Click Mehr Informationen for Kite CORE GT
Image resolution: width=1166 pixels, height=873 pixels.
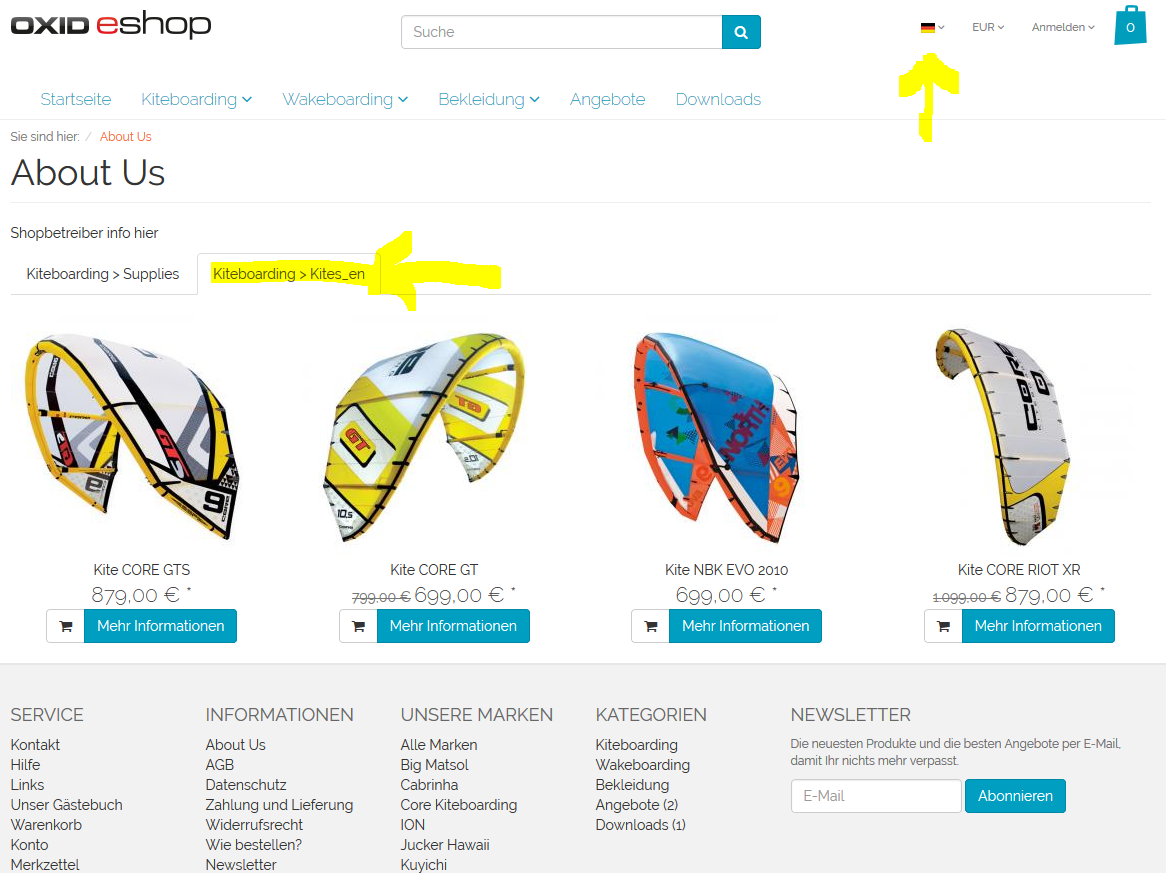coord(453,626)
